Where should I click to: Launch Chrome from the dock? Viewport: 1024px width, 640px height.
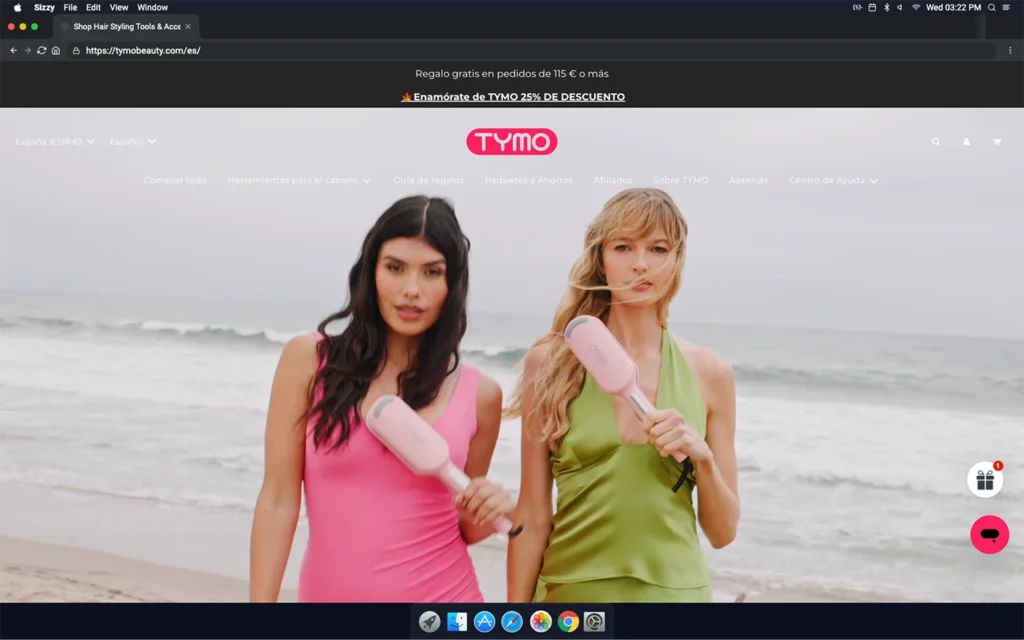click(568, 622)
